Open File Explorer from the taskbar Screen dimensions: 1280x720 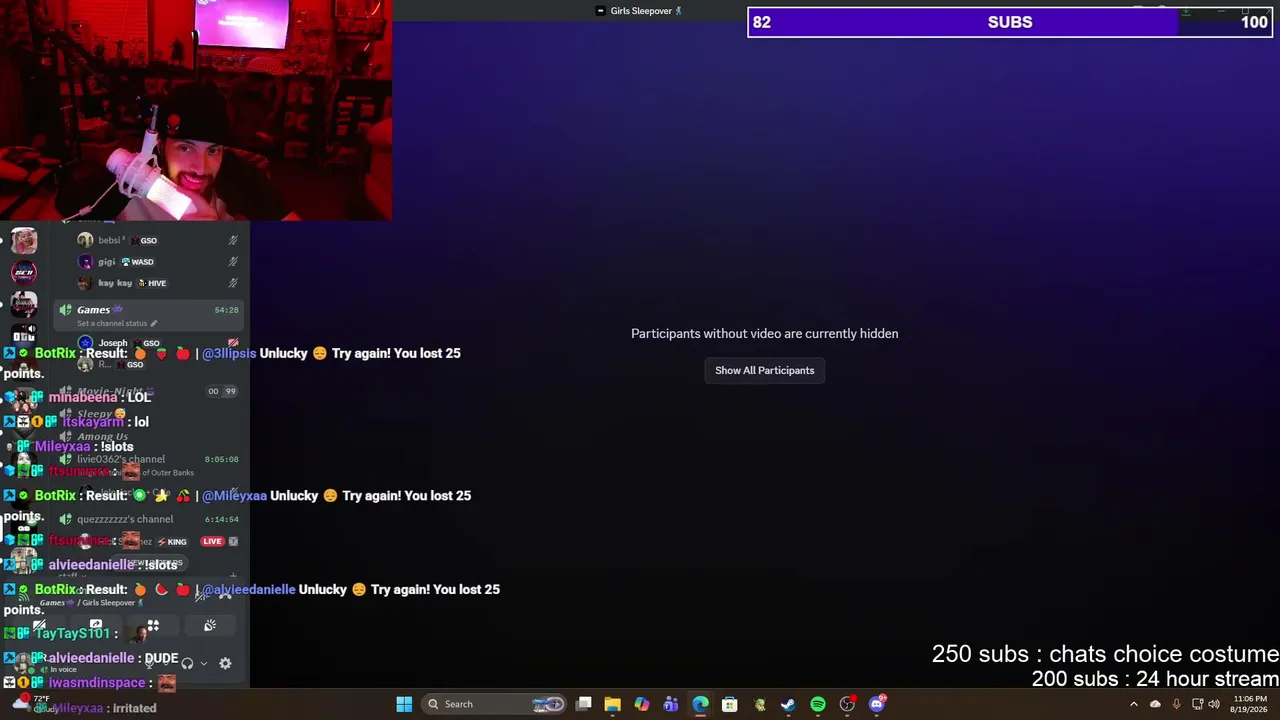pos(613,704)
